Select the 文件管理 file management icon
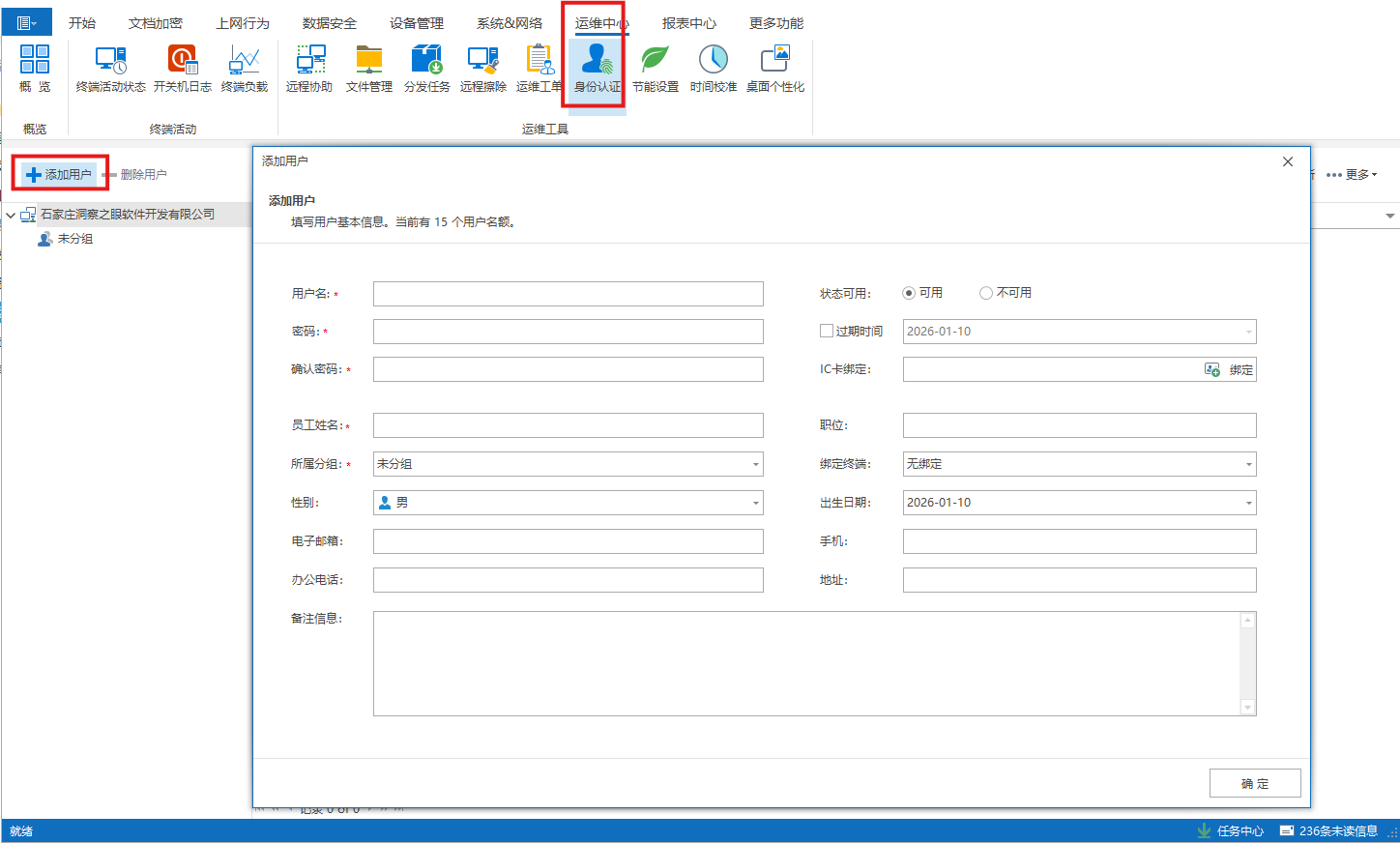Viewport: 1400px width, 843px height. [x=368, y=68]
